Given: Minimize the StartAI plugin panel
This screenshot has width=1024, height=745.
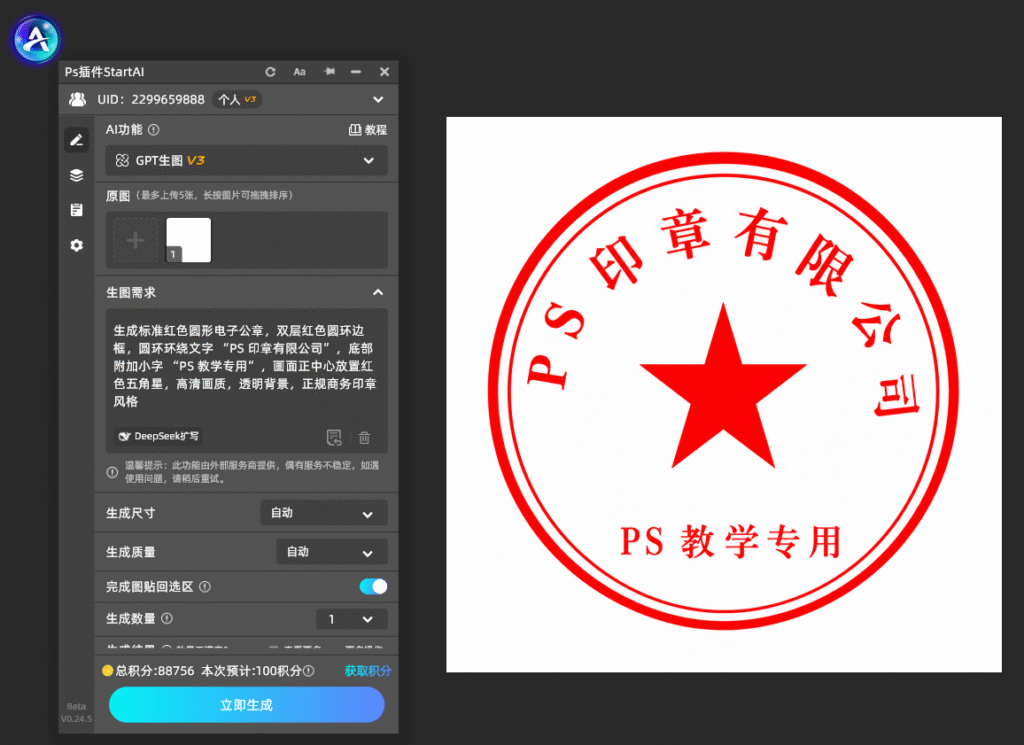Looking at the screenshot, I should click(x=356, y=72).
